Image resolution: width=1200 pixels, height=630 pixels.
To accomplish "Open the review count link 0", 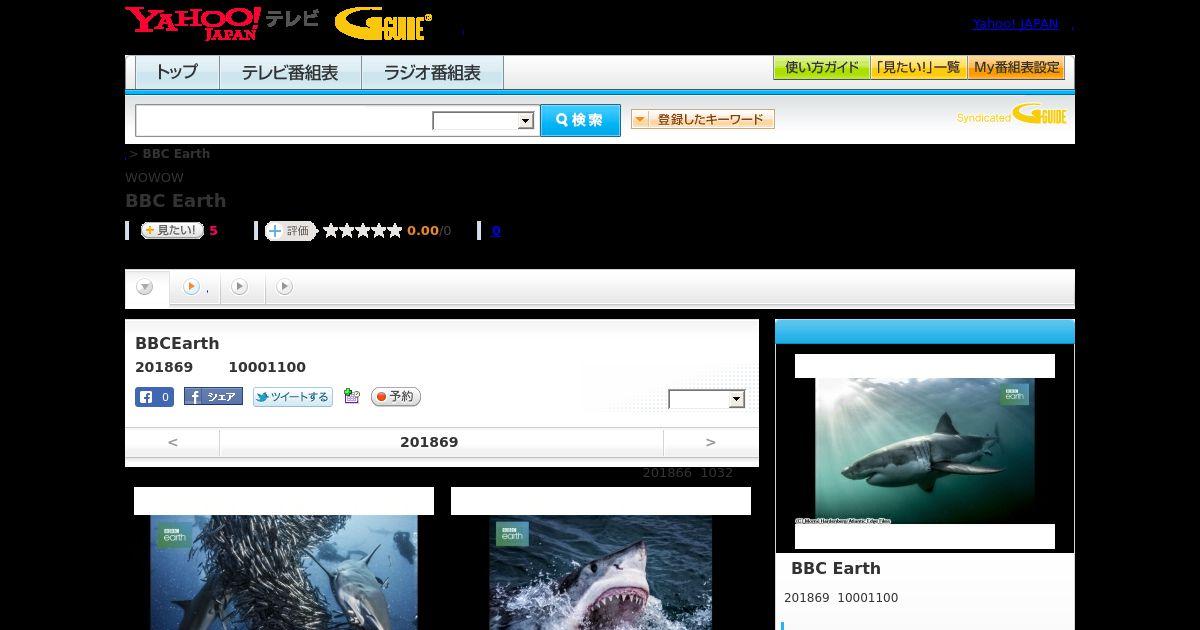I will click(x=496, y=231).
